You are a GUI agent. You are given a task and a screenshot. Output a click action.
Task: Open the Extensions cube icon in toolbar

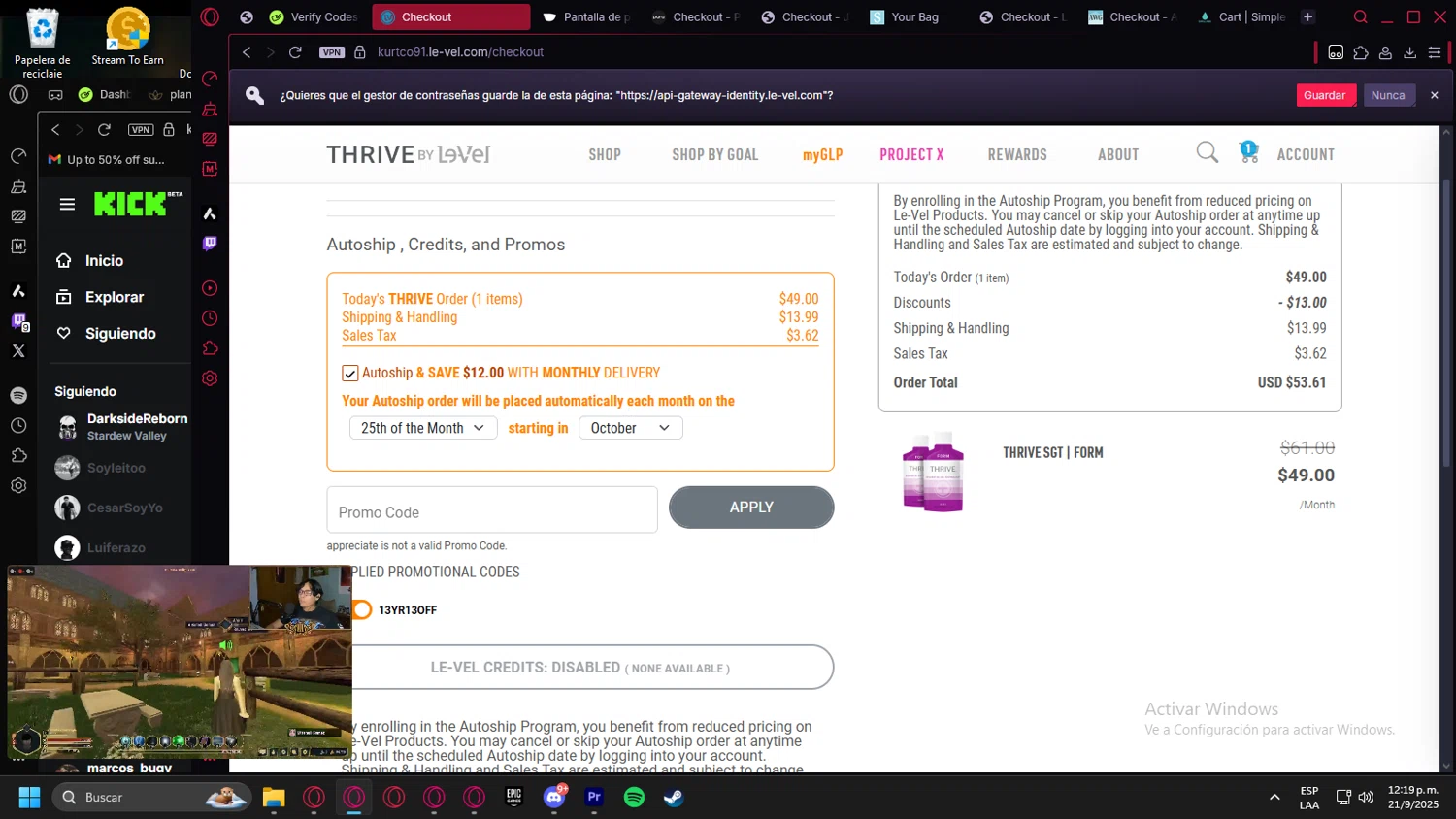click(x=1361, y=52)
